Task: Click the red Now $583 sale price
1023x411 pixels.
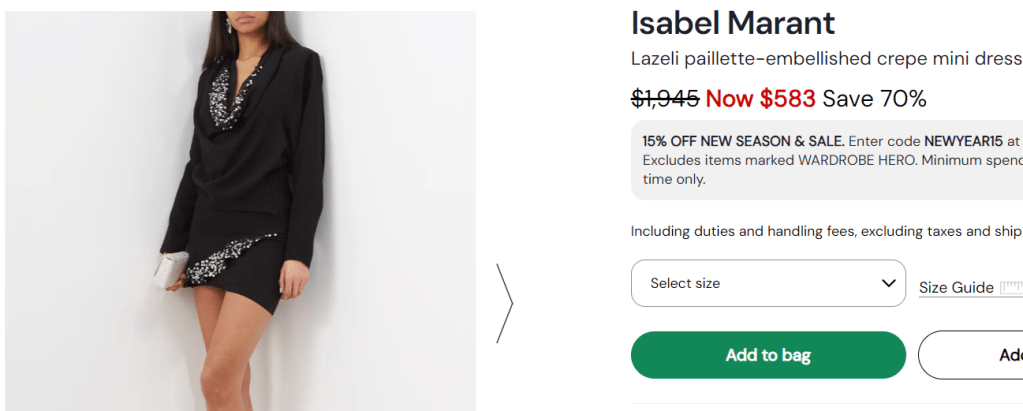Action: pyautogui.click(x=760, y=99)
